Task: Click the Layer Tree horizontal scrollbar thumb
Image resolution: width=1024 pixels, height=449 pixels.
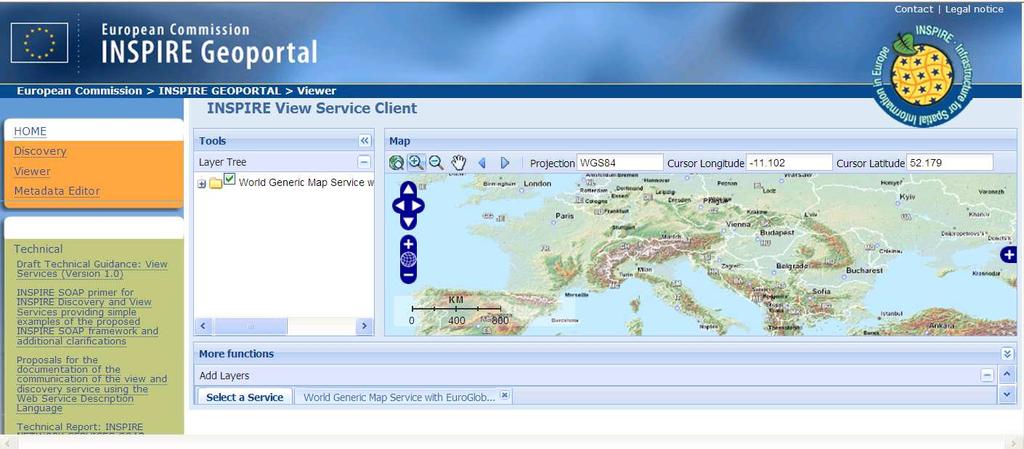Action: pyautogui.click(x=251, y=326)
